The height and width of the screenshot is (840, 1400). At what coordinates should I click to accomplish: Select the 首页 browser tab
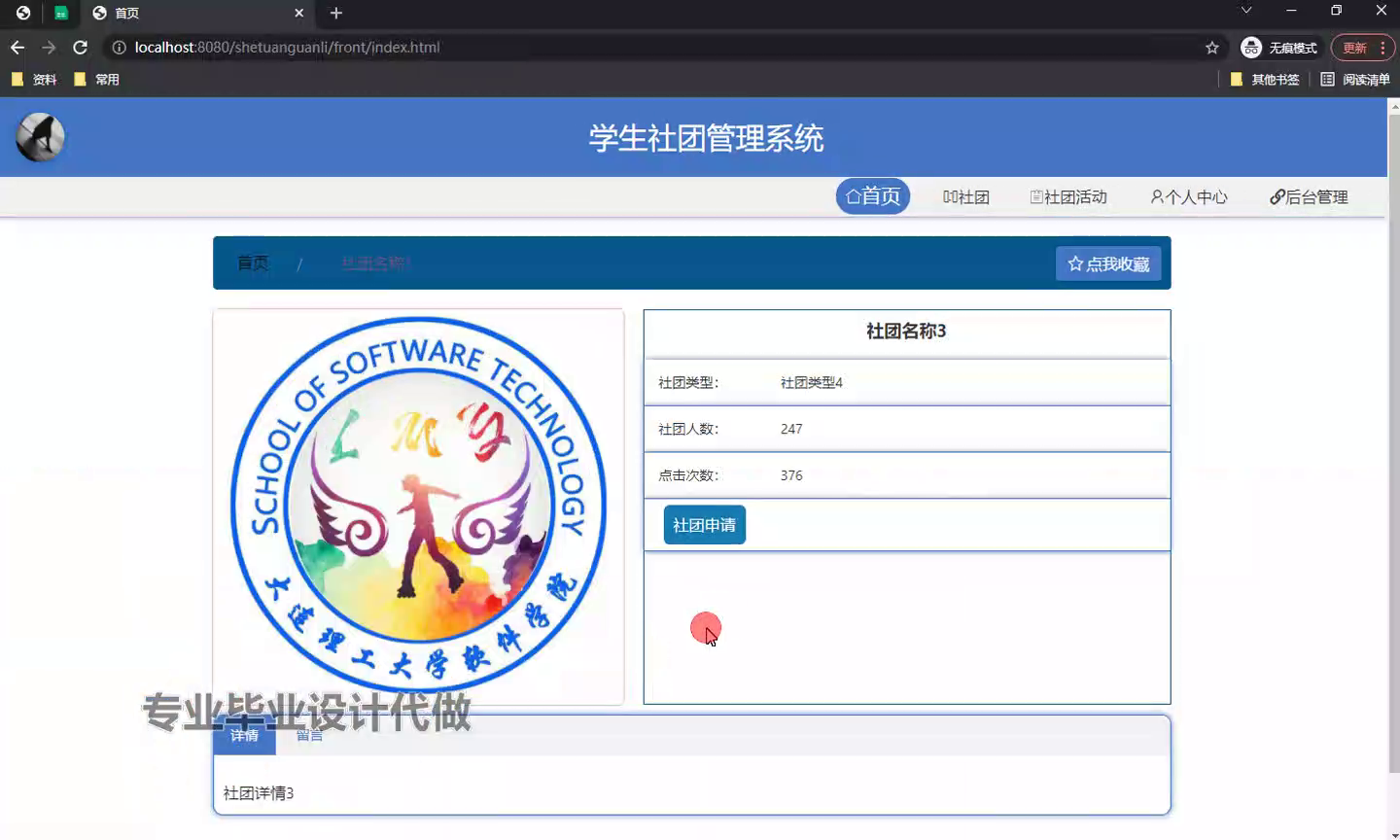198,13
